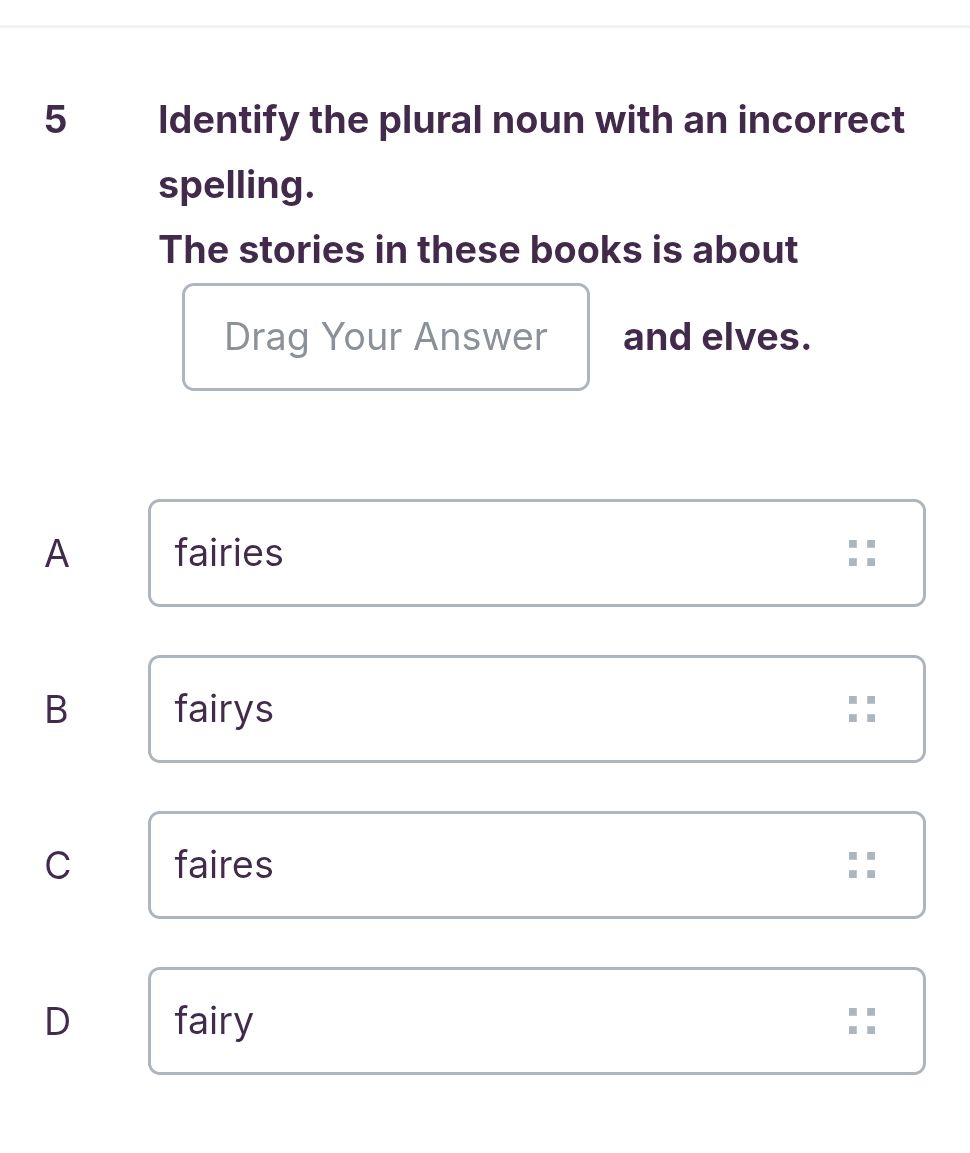Screen dimensions: 970x1153
Task: Click the "Drag Your Answer" drop zone
Action: tap(385, 336)
